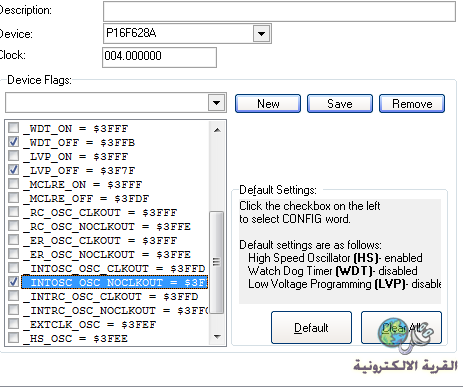
Task: Click the Default button
Action: 311,328
